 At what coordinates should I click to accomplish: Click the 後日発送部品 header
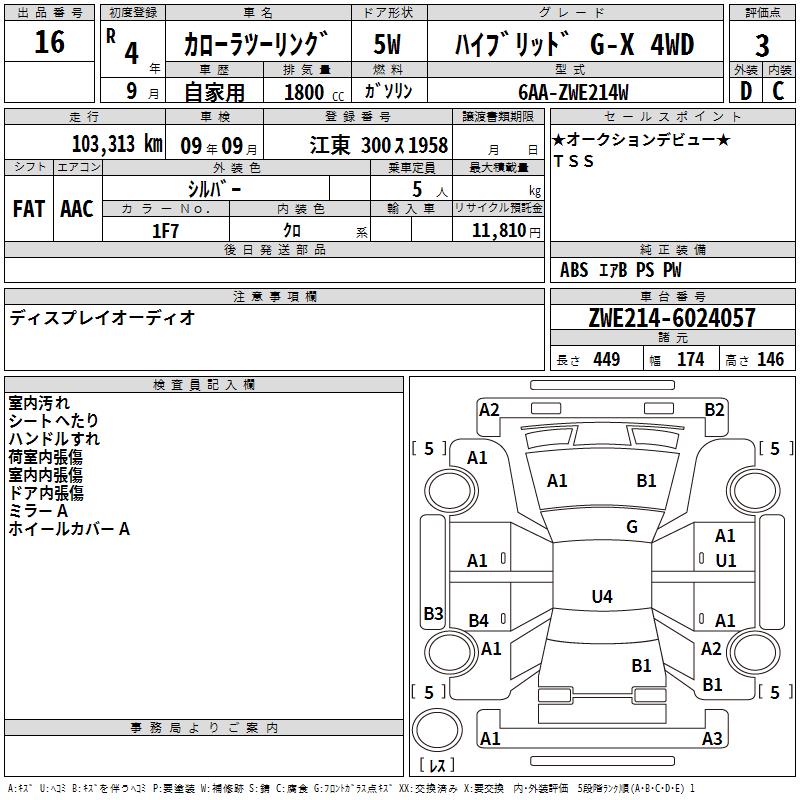(x=274, y=249)
